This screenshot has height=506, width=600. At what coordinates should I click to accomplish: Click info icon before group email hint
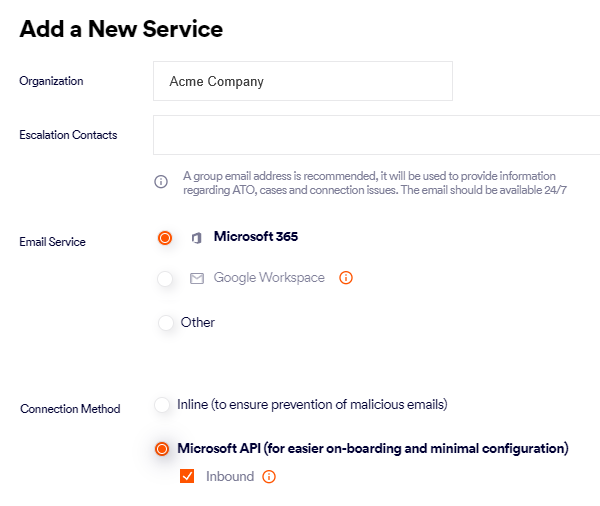click(161, 182)
